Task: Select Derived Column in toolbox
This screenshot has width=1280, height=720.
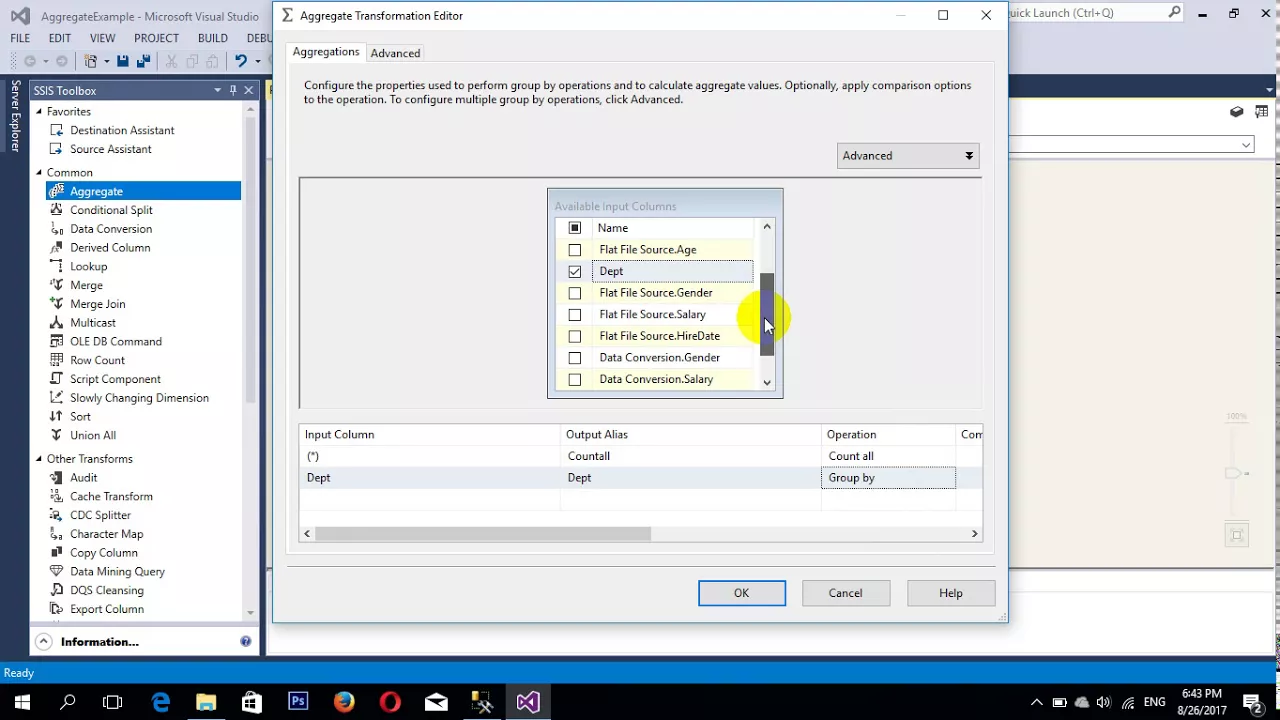Action: tap(110, 248)
